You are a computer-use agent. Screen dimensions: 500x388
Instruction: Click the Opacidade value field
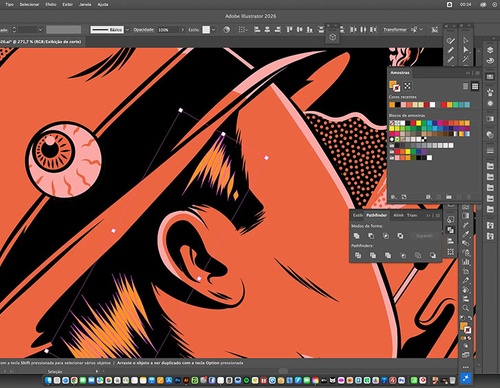(x=168, y=30)
